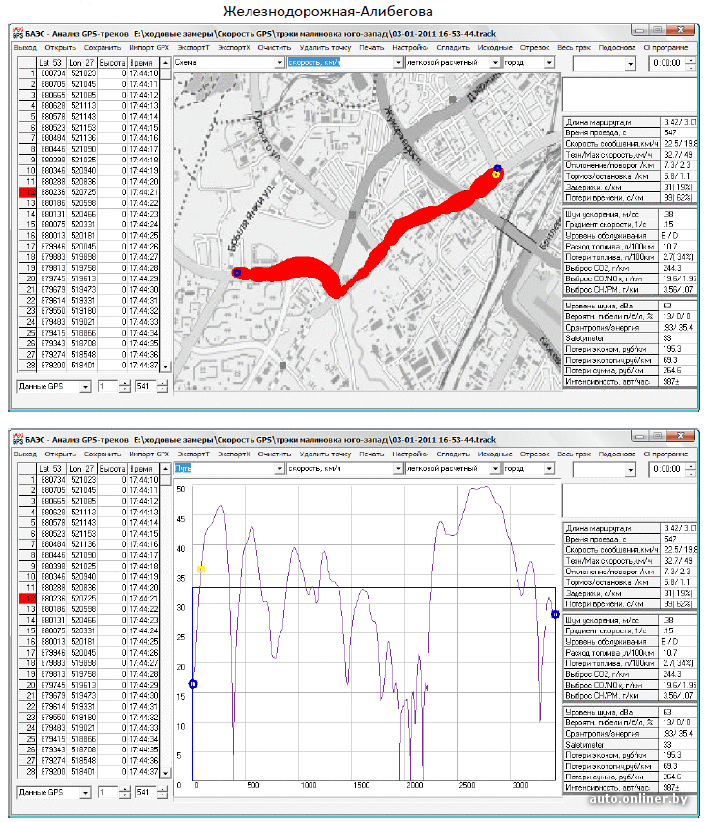Expand 'легковой расчетный' dropdown in upper window
Screen dimensions: 710x822
point(496,62)
